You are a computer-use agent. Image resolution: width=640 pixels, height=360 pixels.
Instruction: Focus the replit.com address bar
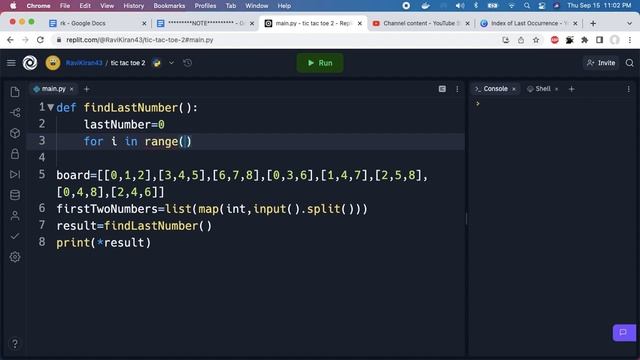coord(278,40)
